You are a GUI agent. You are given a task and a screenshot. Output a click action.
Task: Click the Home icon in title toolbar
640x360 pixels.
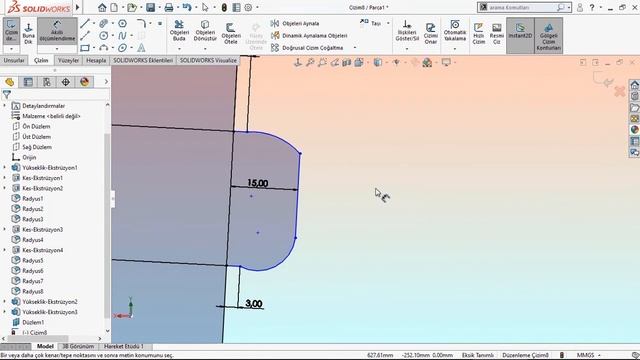pyautogui.click(x=102, y=7)
